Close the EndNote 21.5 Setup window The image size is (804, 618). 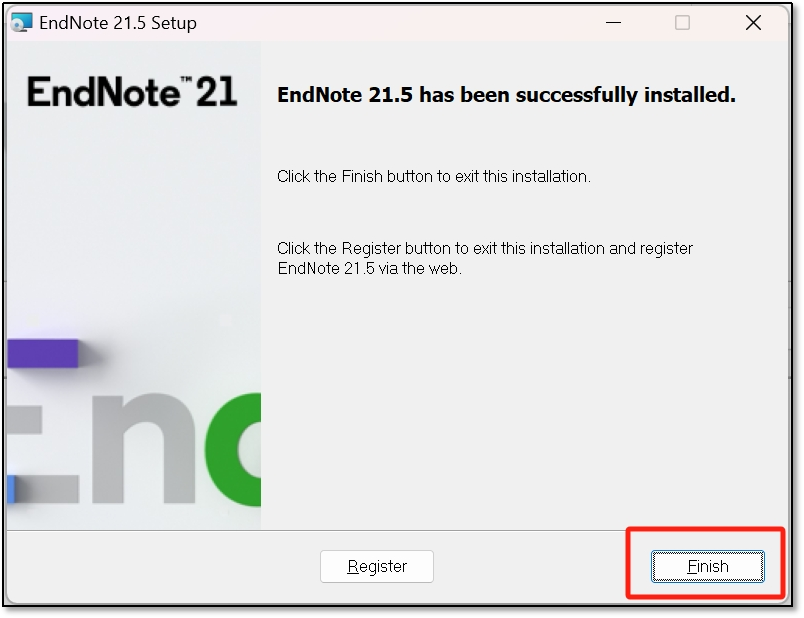coord(753,23)
